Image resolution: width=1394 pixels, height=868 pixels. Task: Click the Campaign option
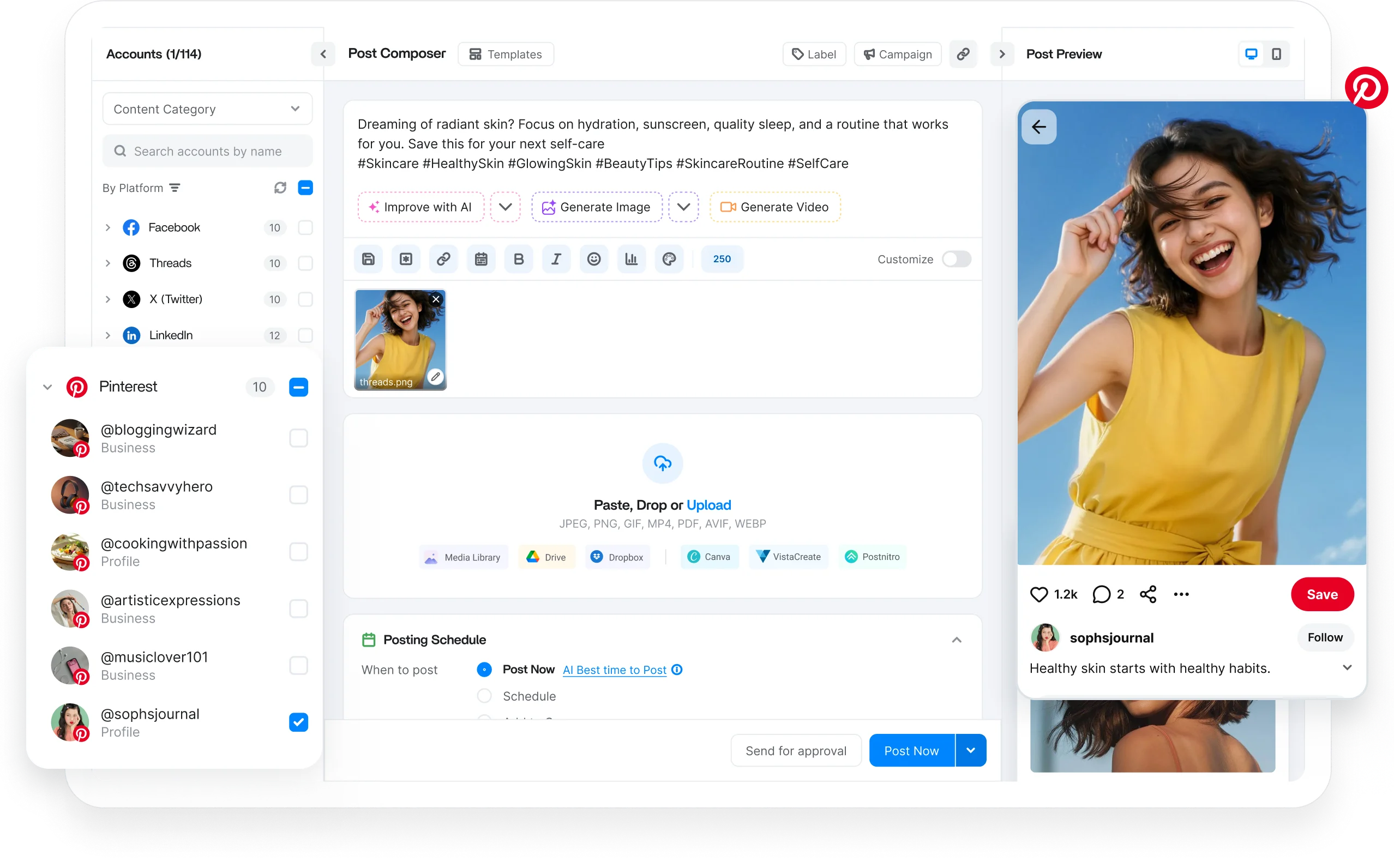[898, 54]
